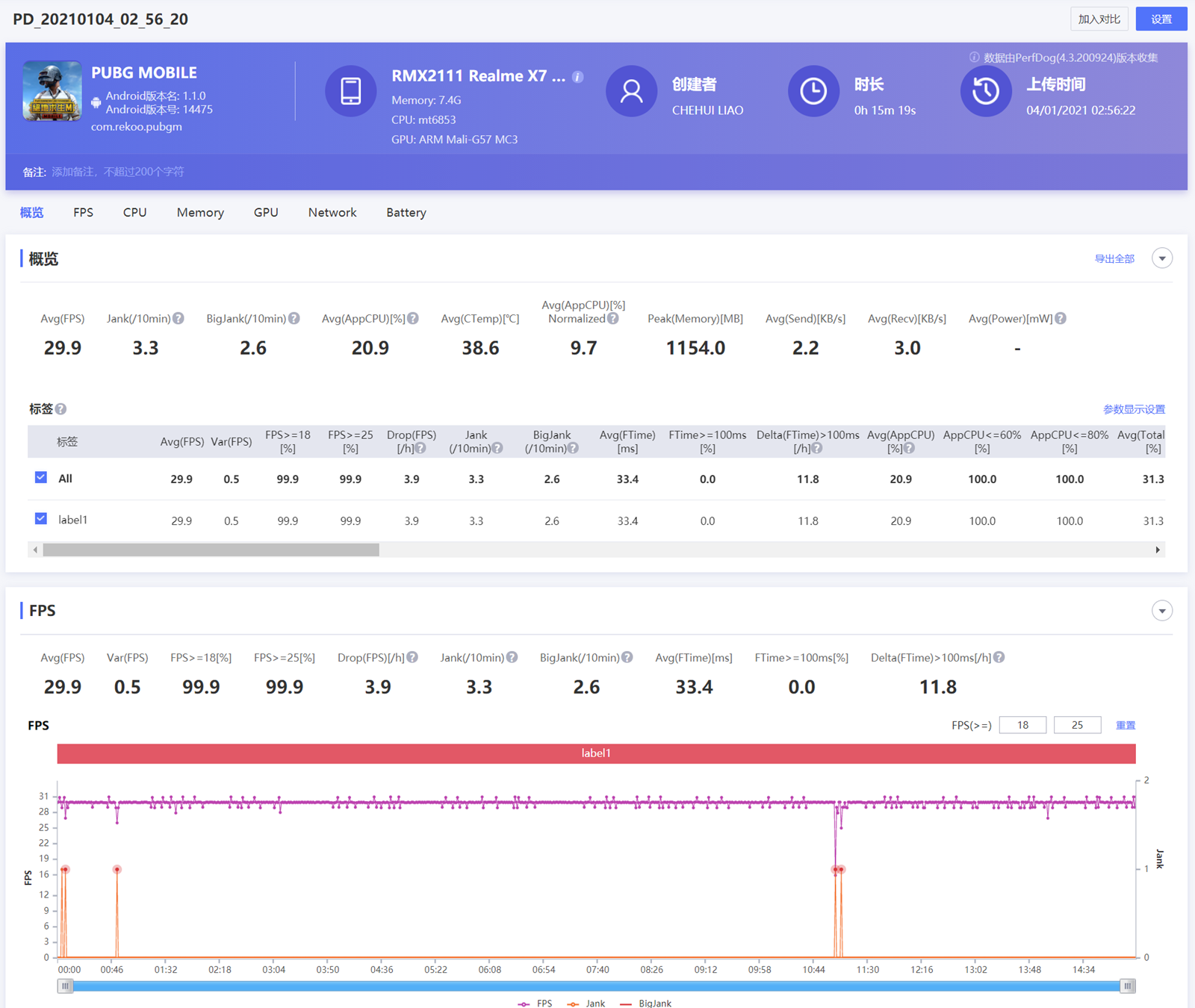The width and height of the screenshot is (1195, 1008).
Task: Click the right handle of the timeline range slider
Action: click(1127, 986)
